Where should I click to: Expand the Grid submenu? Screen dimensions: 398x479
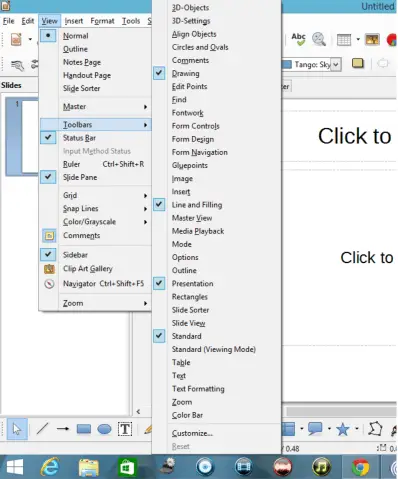tap(95, 195)
